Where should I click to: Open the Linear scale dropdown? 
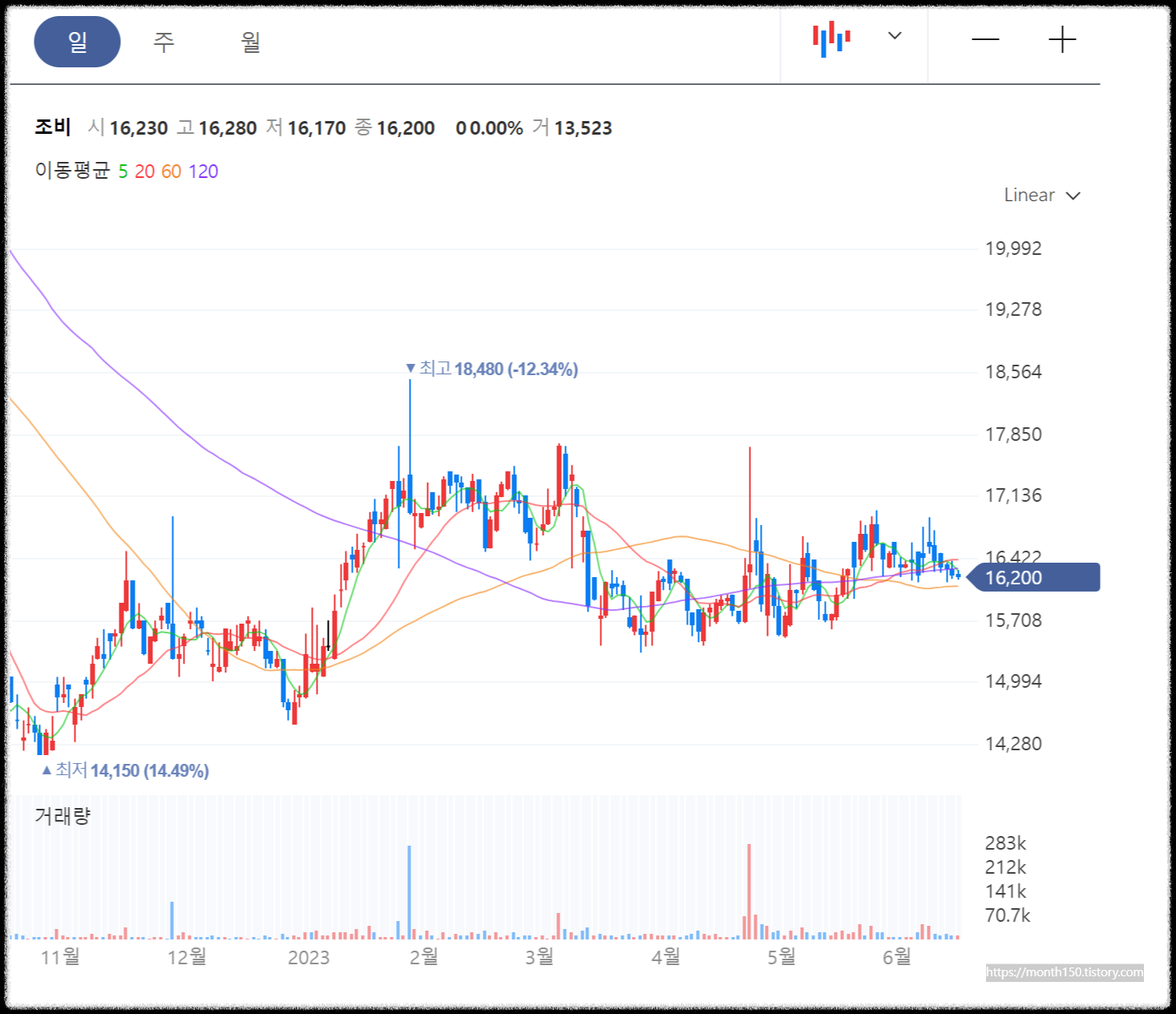1042,195
